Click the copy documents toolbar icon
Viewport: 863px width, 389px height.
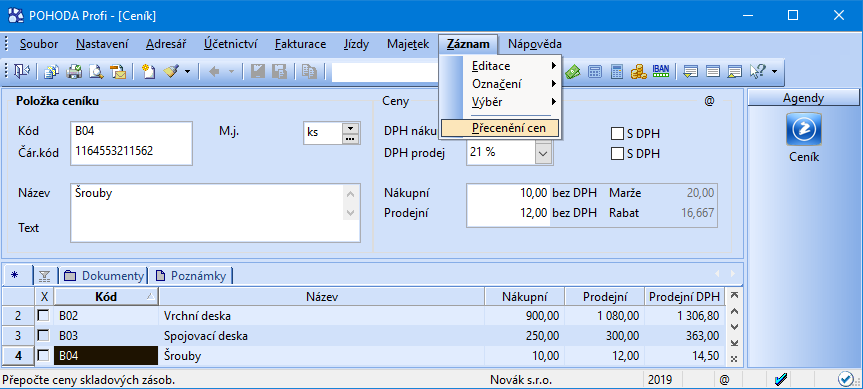[x=51, y=72]
